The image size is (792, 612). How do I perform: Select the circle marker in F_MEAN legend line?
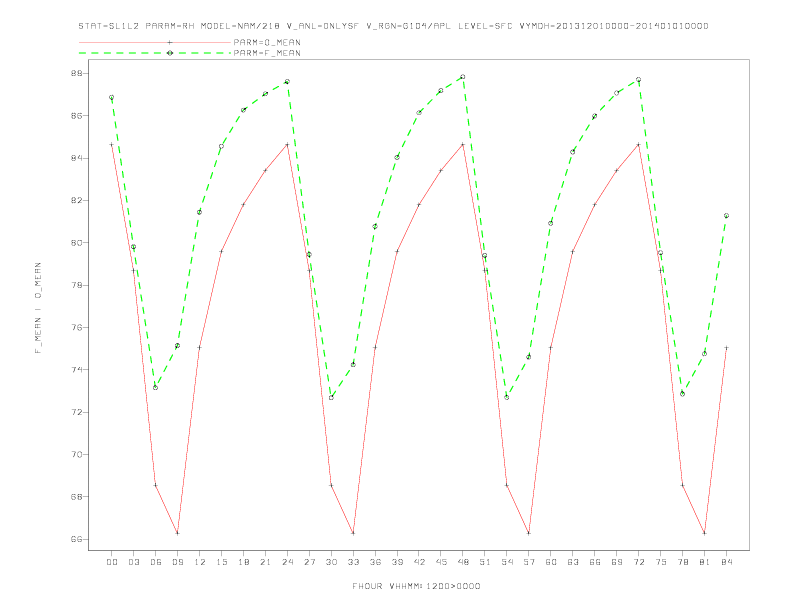tap(170, 53)
